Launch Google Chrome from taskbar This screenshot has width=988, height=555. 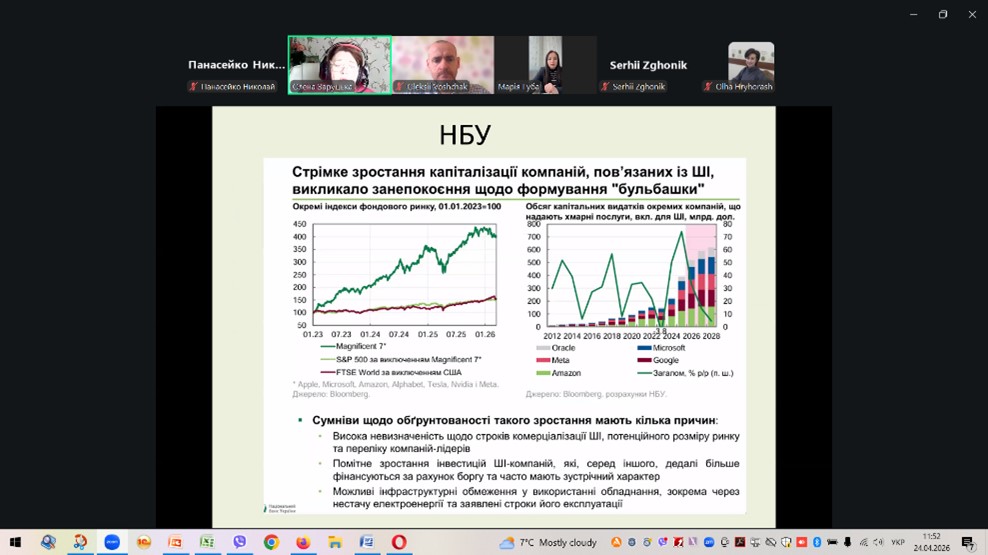(271, 542)
